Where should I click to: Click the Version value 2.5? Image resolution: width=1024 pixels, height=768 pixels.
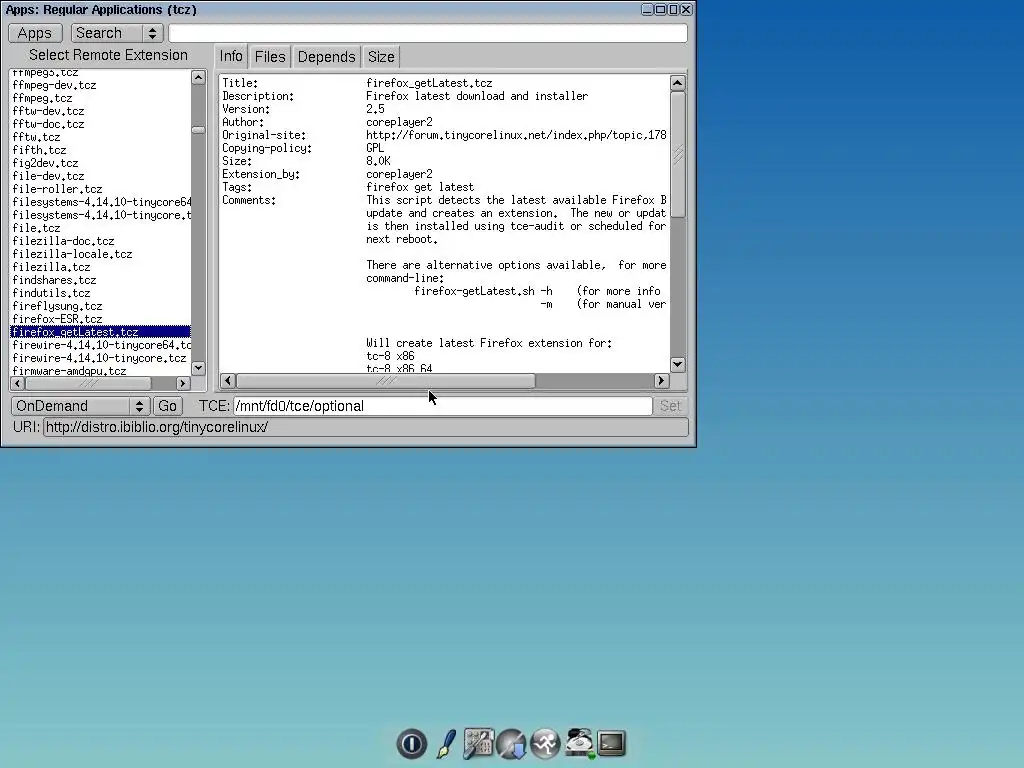click(x=375, y=109)
